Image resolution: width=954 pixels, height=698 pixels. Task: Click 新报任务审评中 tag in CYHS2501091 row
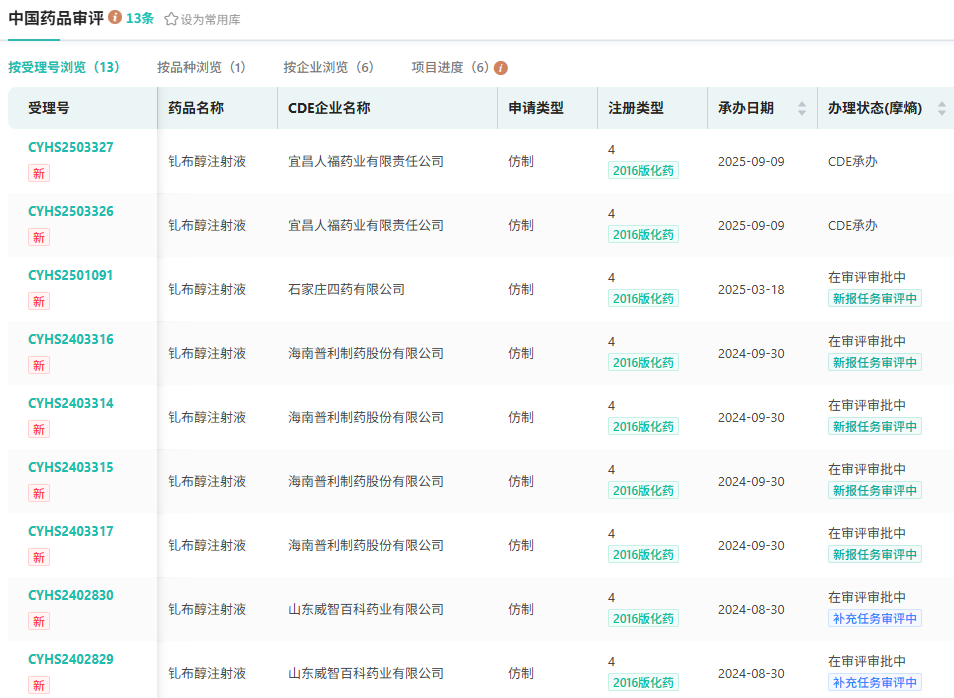pos(874,298)
